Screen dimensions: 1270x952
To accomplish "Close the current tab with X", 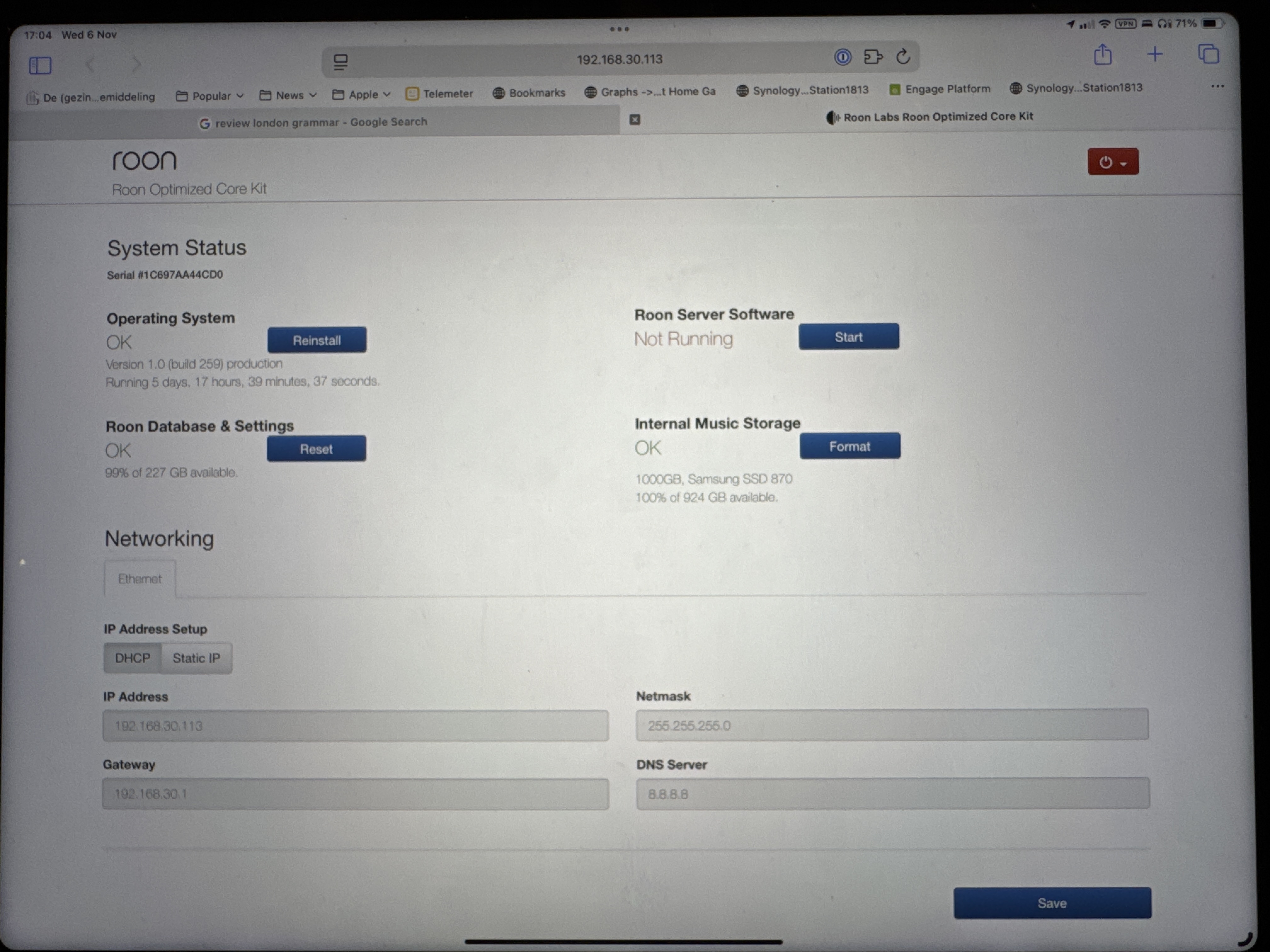I will [x=634, y=119].
